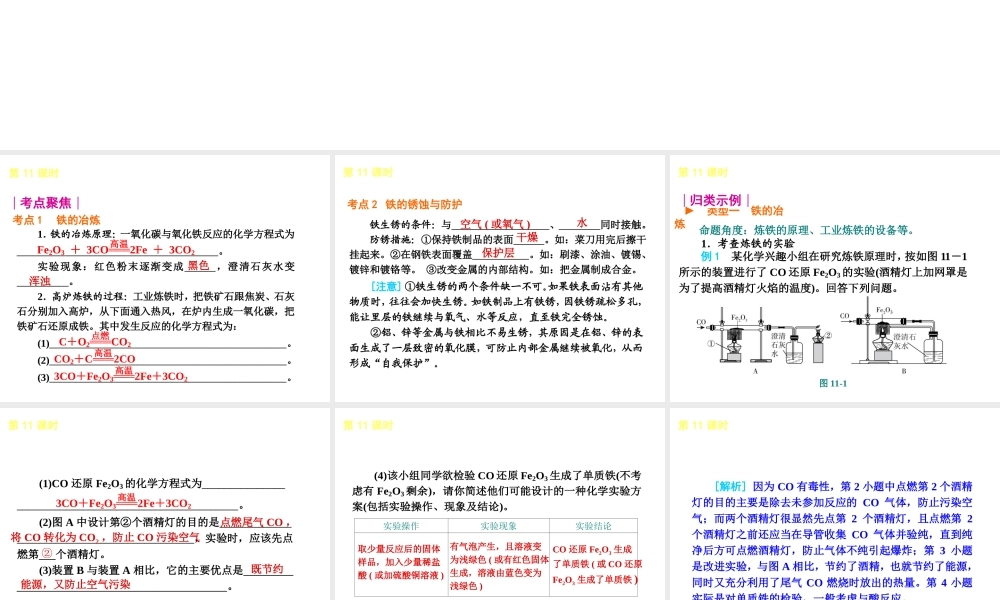The width and height of the screenshot is (1000, 600).
Task: Click the 类型一 label
Action: click(x=723, y=211)
